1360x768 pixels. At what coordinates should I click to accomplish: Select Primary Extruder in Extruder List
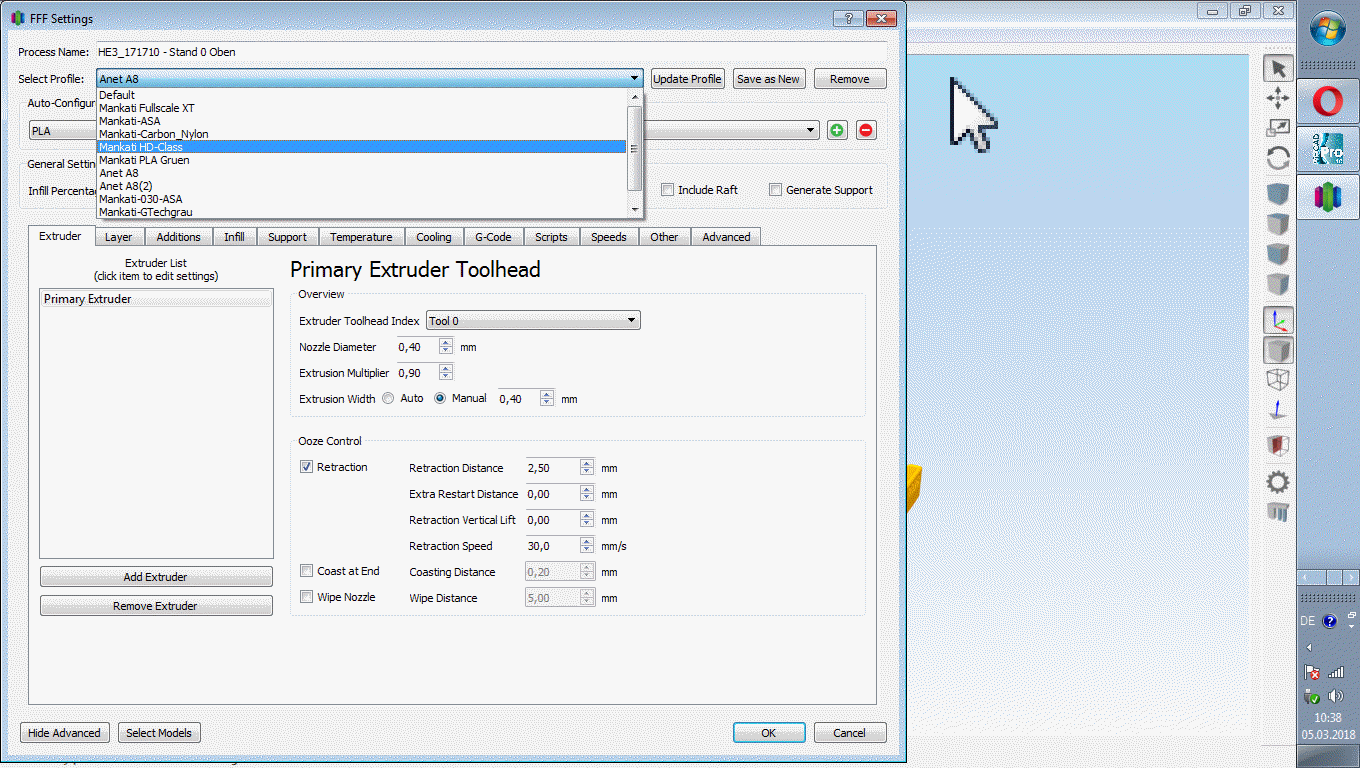point(156,299)
